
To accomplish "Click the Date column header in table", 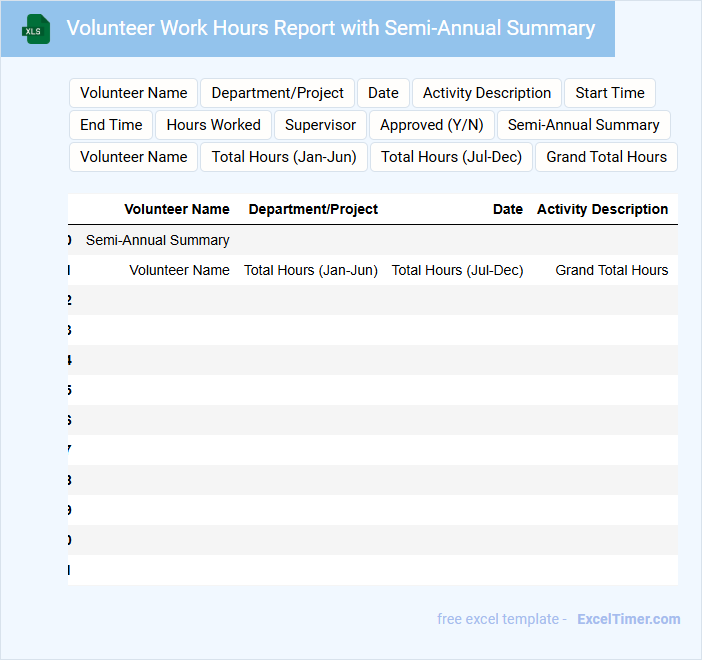I will click(508, 209).
